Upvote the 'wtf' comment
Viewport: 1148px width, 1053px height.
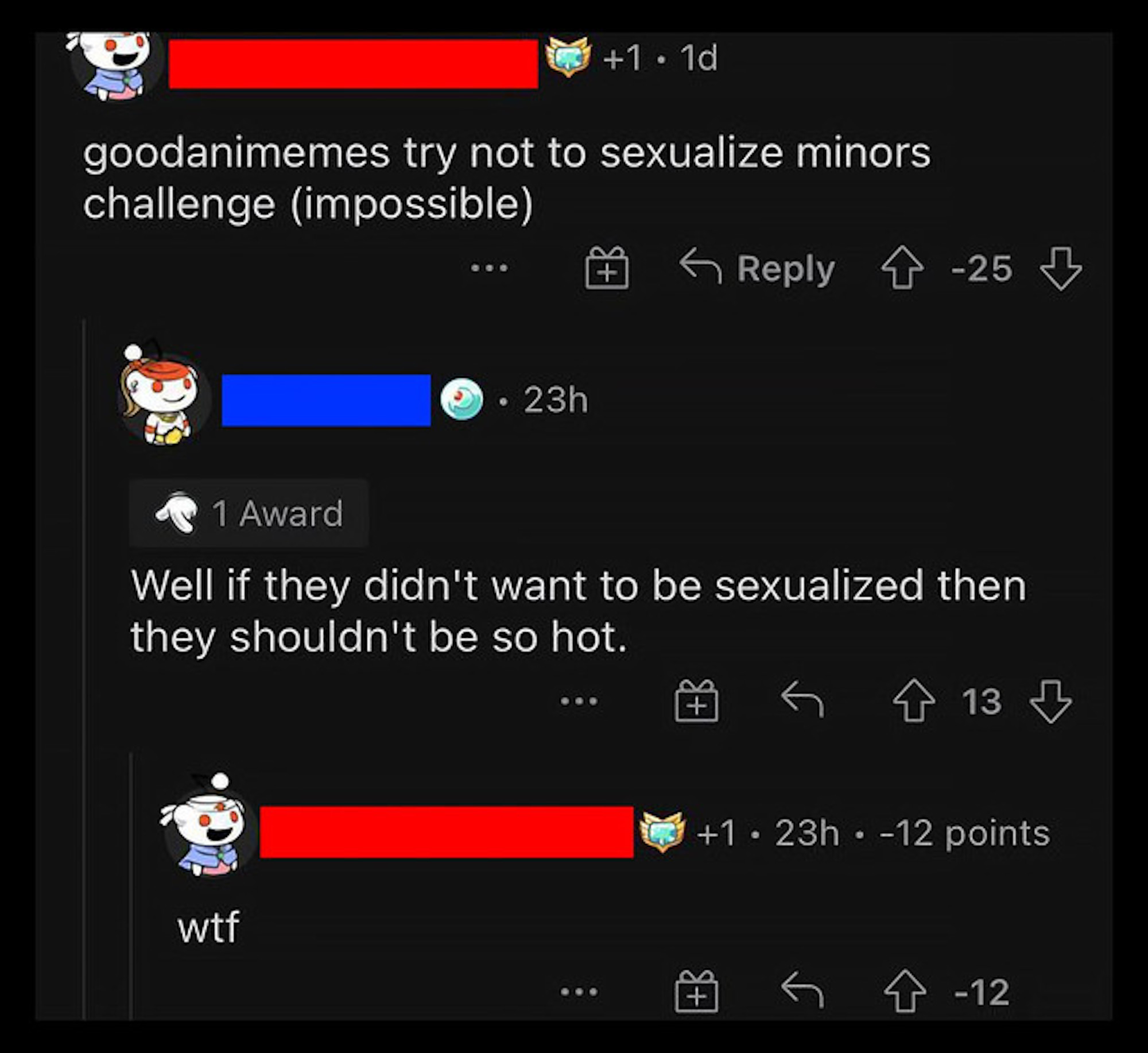point(905,990)
